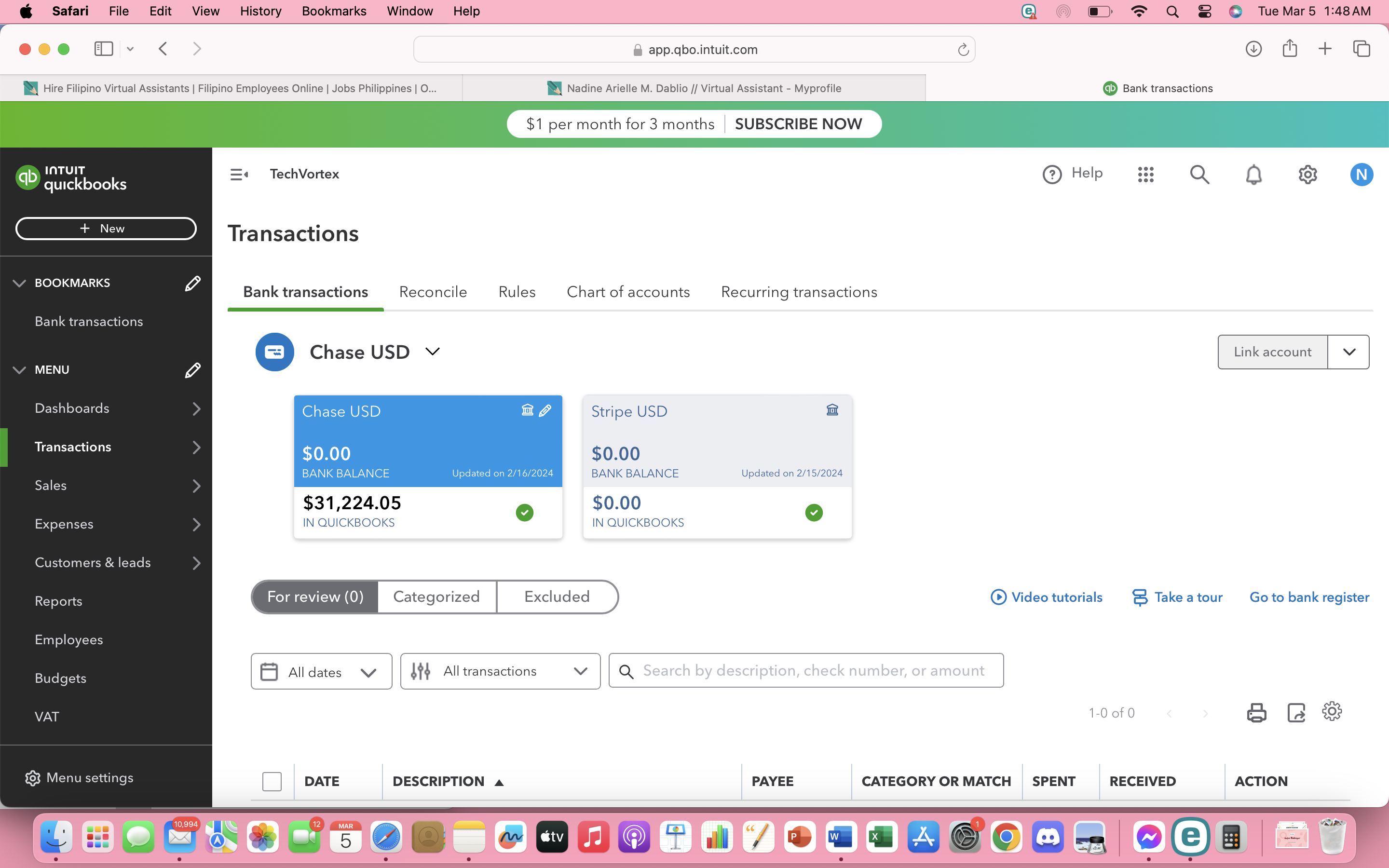1389x868 pixels.
Task: Switch to the Categorized segment
Action: click(x=436, y=597)
